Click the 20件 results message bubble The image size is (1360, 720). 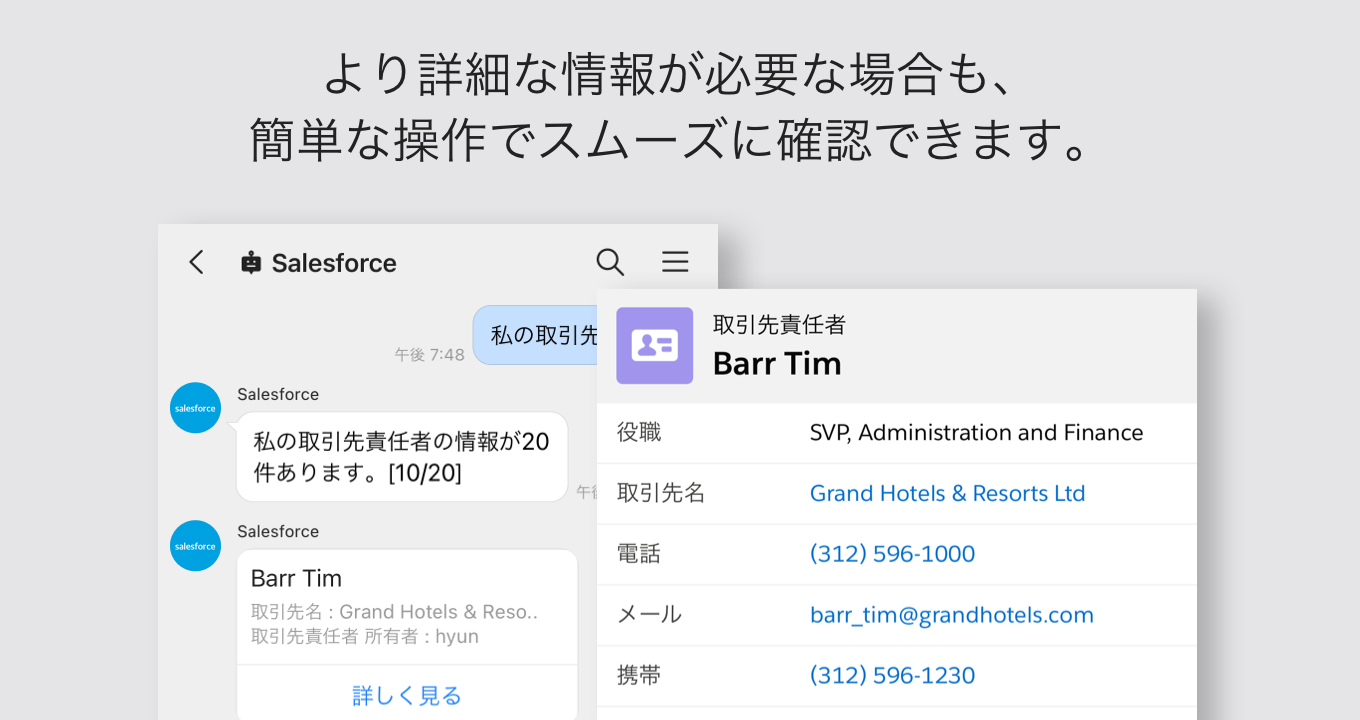[402, 456]
